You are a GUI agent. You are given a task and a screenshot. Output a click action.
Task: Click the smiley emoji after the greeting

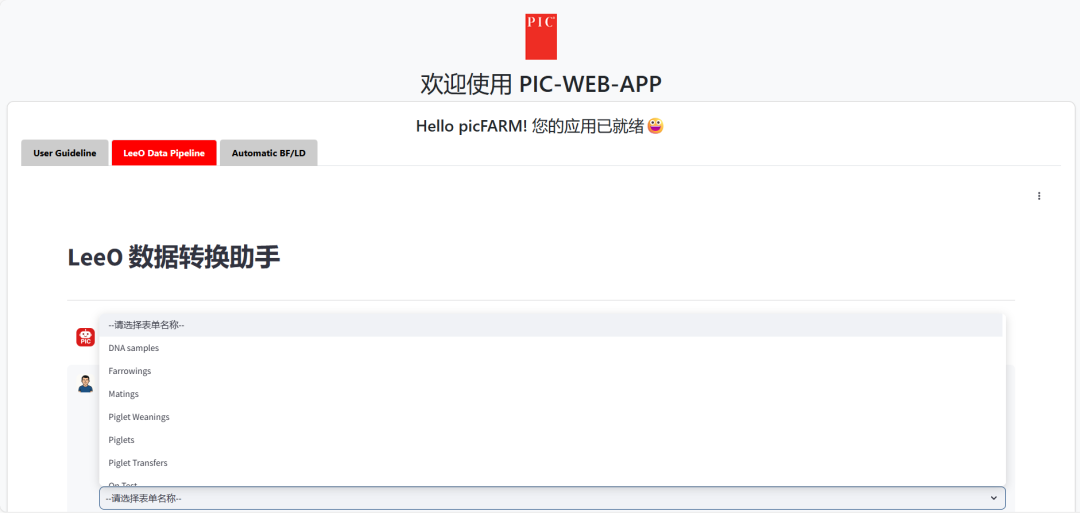(x=656, y=126)
